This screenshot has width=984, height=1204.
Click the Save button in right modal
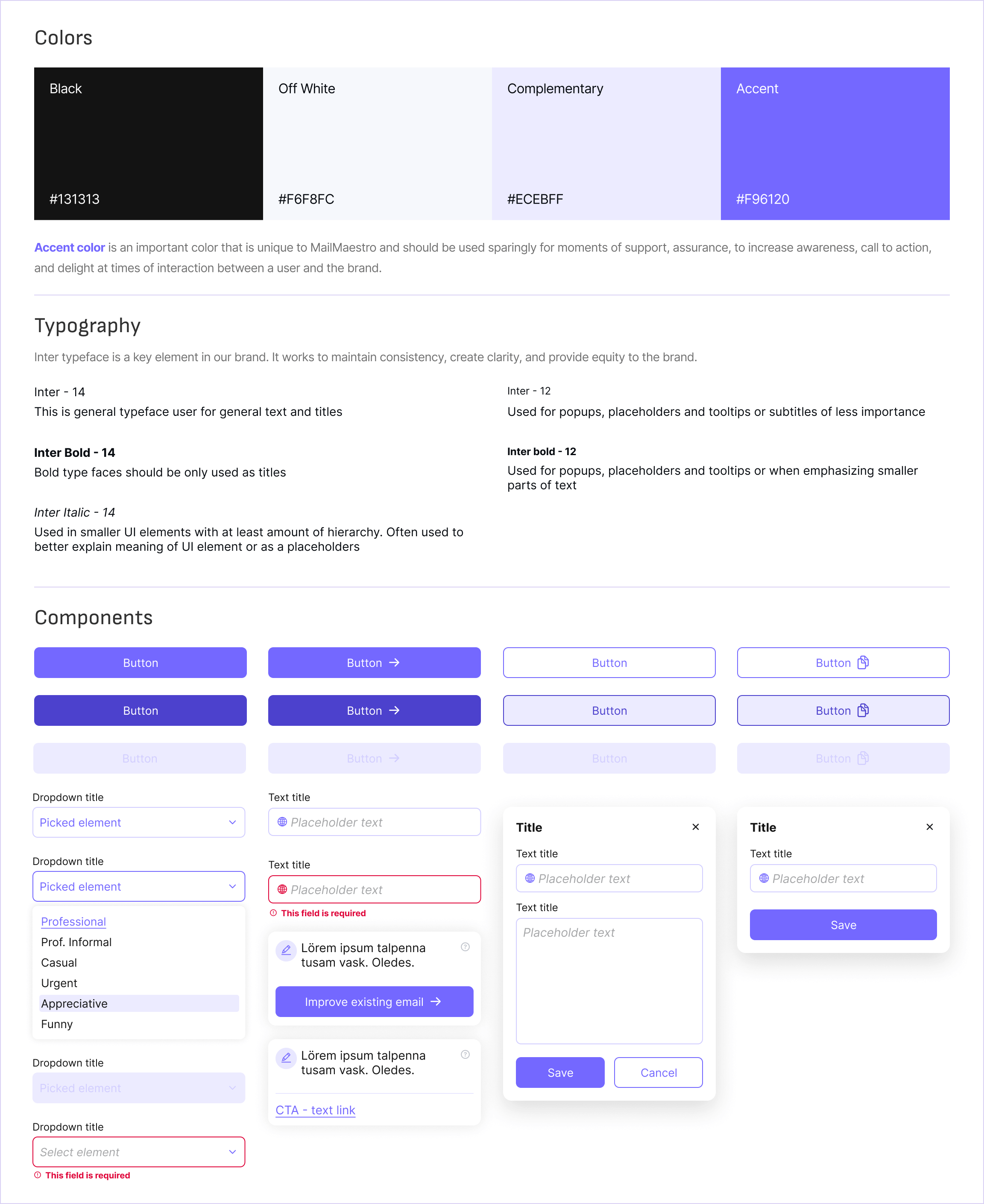[843, 924]
